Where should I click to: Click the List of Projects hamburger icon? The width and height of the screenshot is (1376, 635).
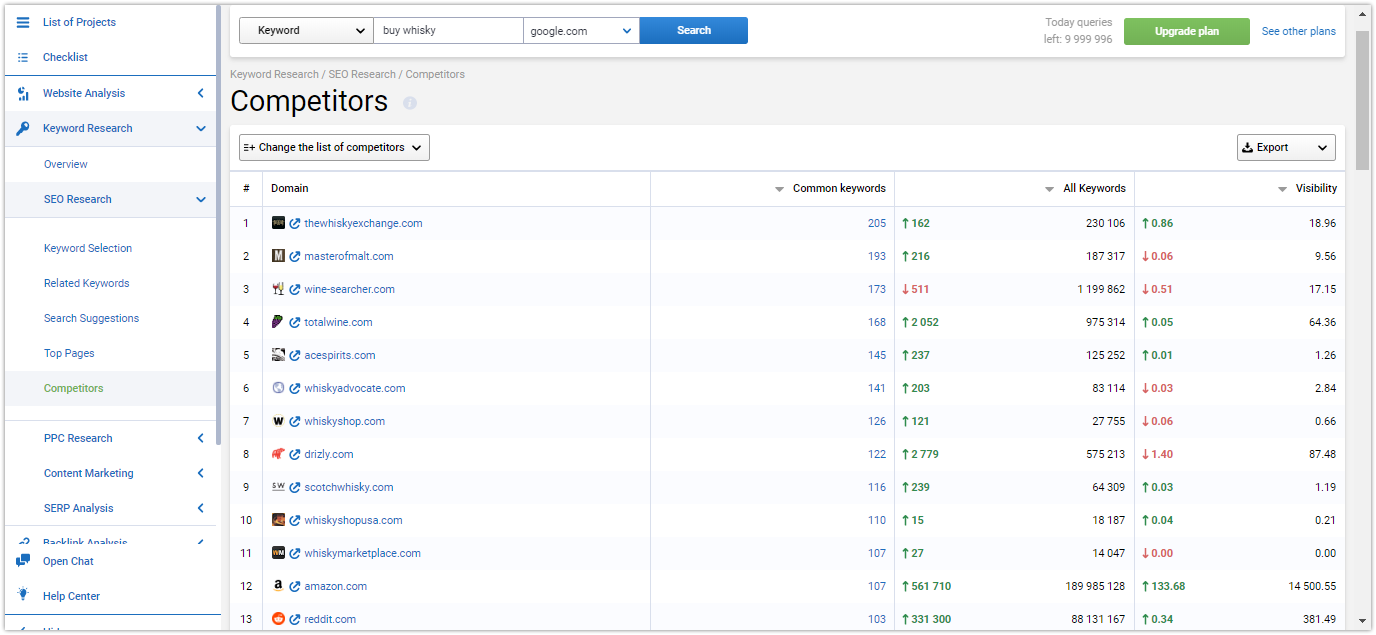(23, 22)
